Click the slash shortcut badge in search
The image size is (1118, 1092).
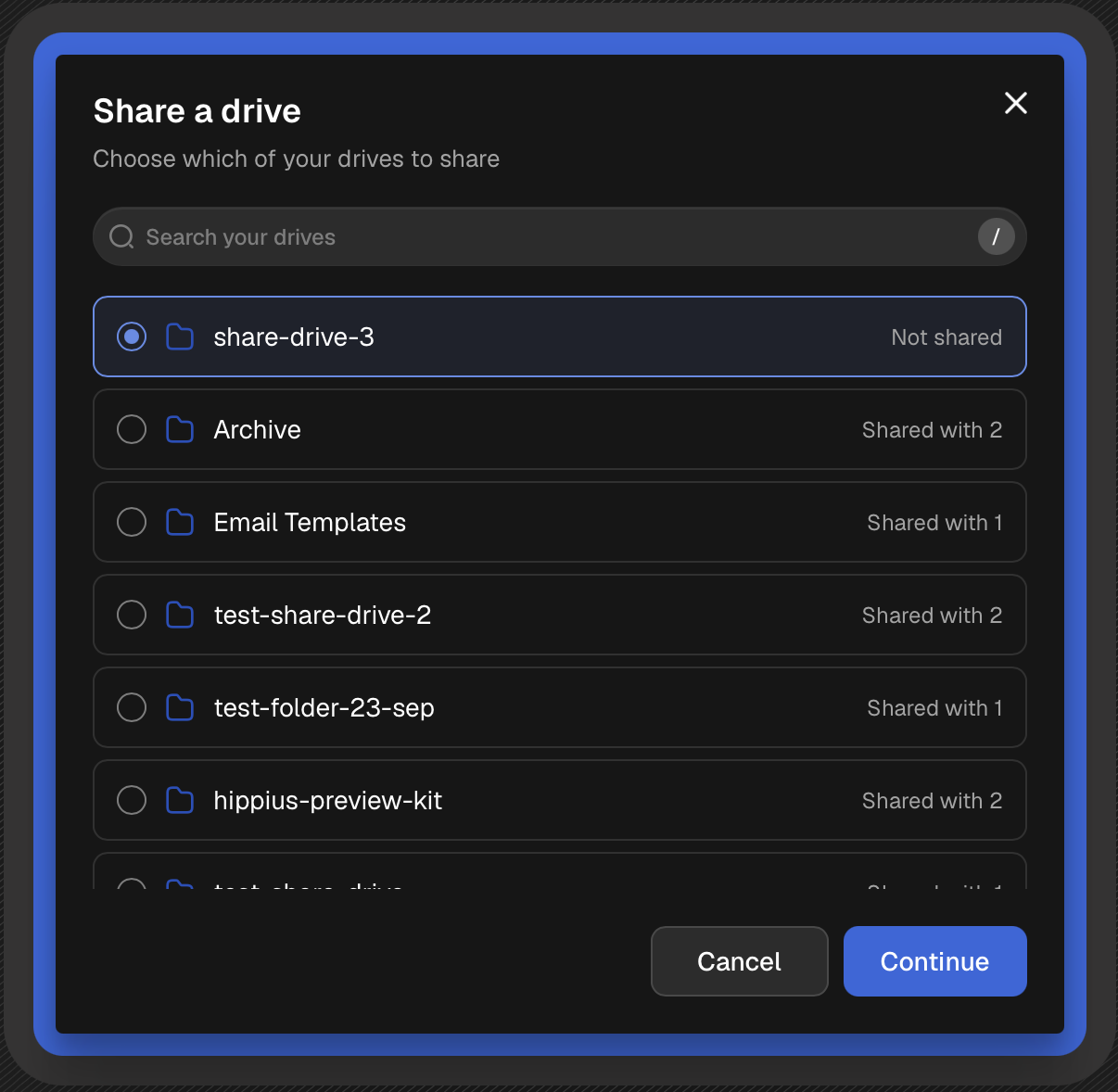click(996, 236)
